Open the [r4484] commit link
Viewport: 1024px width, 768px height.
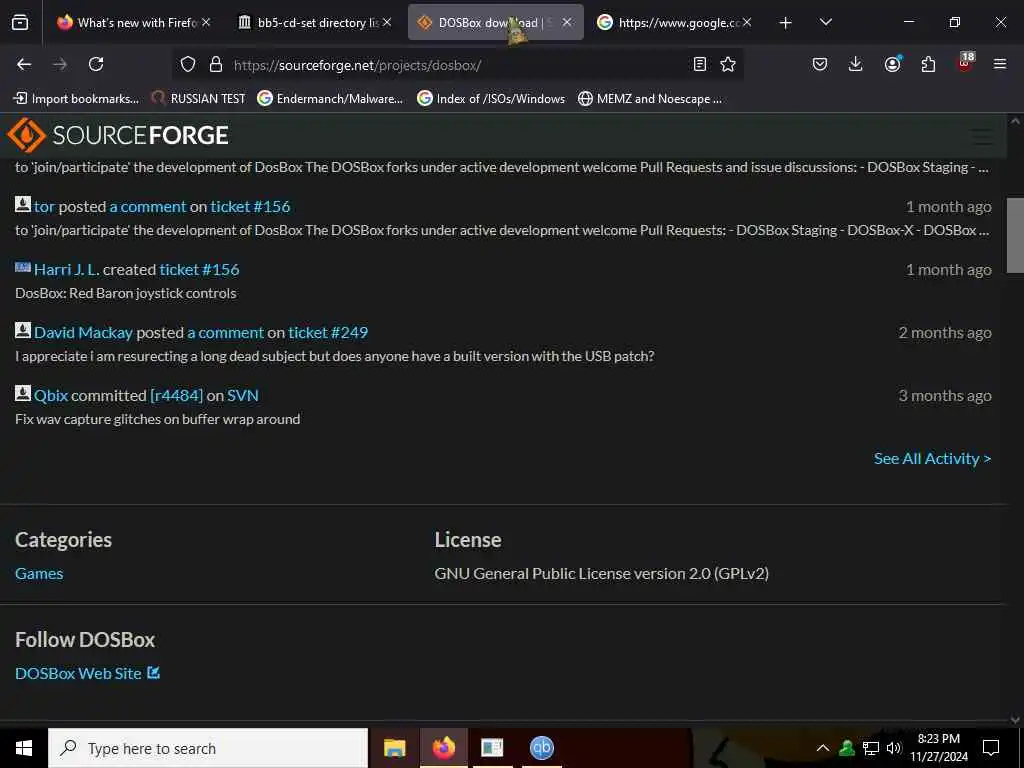click(176, 396)
